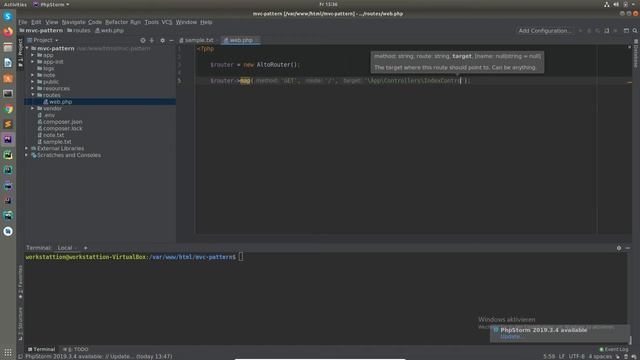
Task: Click the project structure window icon in toolbar
Action: [x=626, y=31]
